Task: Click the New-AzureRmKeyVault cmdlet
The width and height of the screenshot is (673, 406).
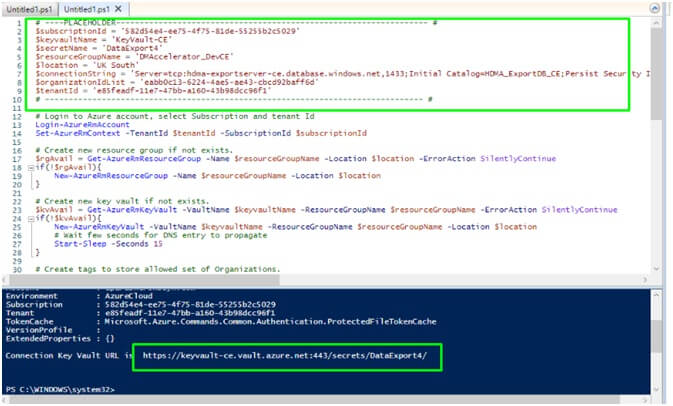Action: click(99, 227)
